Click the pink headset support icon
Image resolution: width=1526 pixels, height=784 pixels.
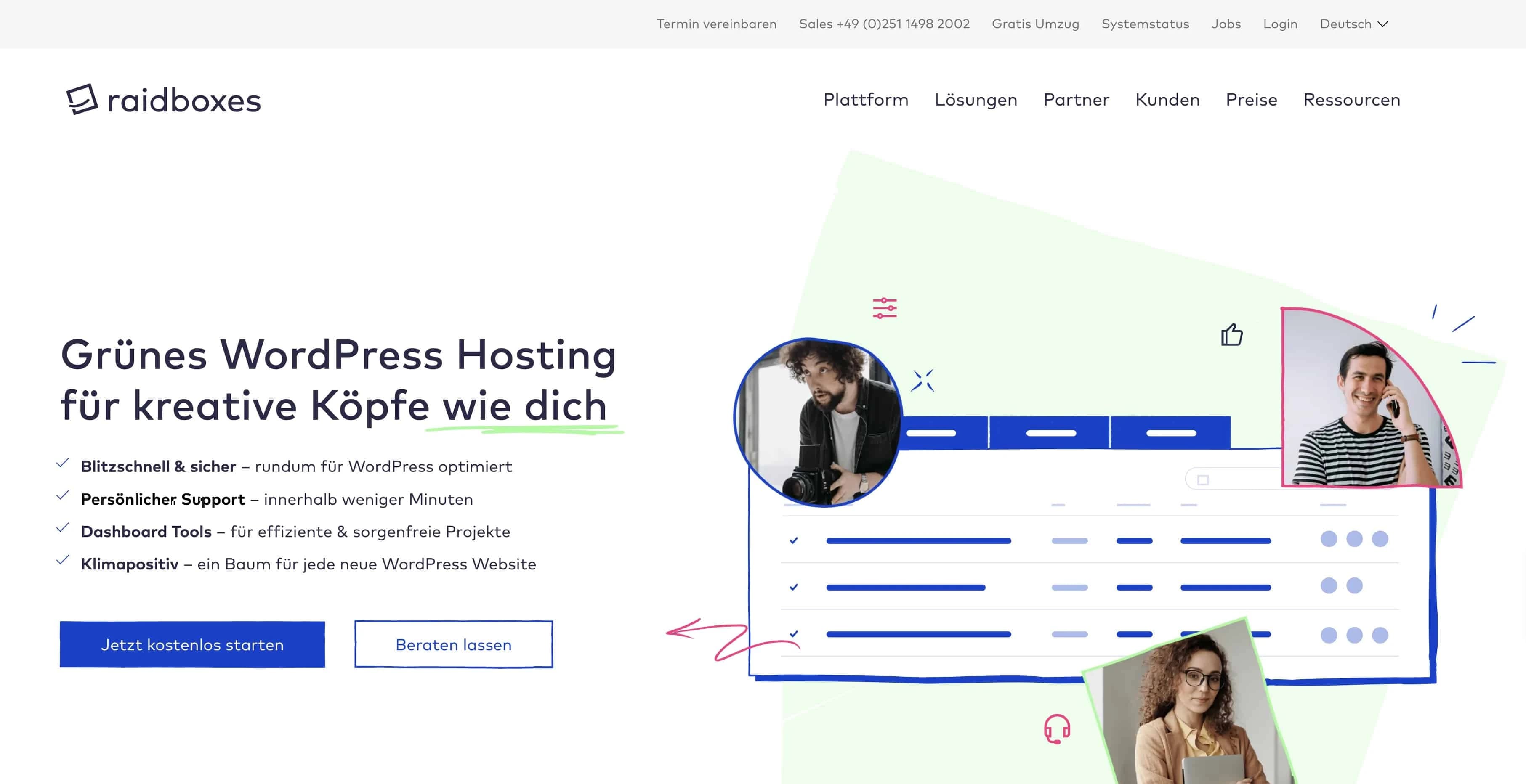(1057, 729)
